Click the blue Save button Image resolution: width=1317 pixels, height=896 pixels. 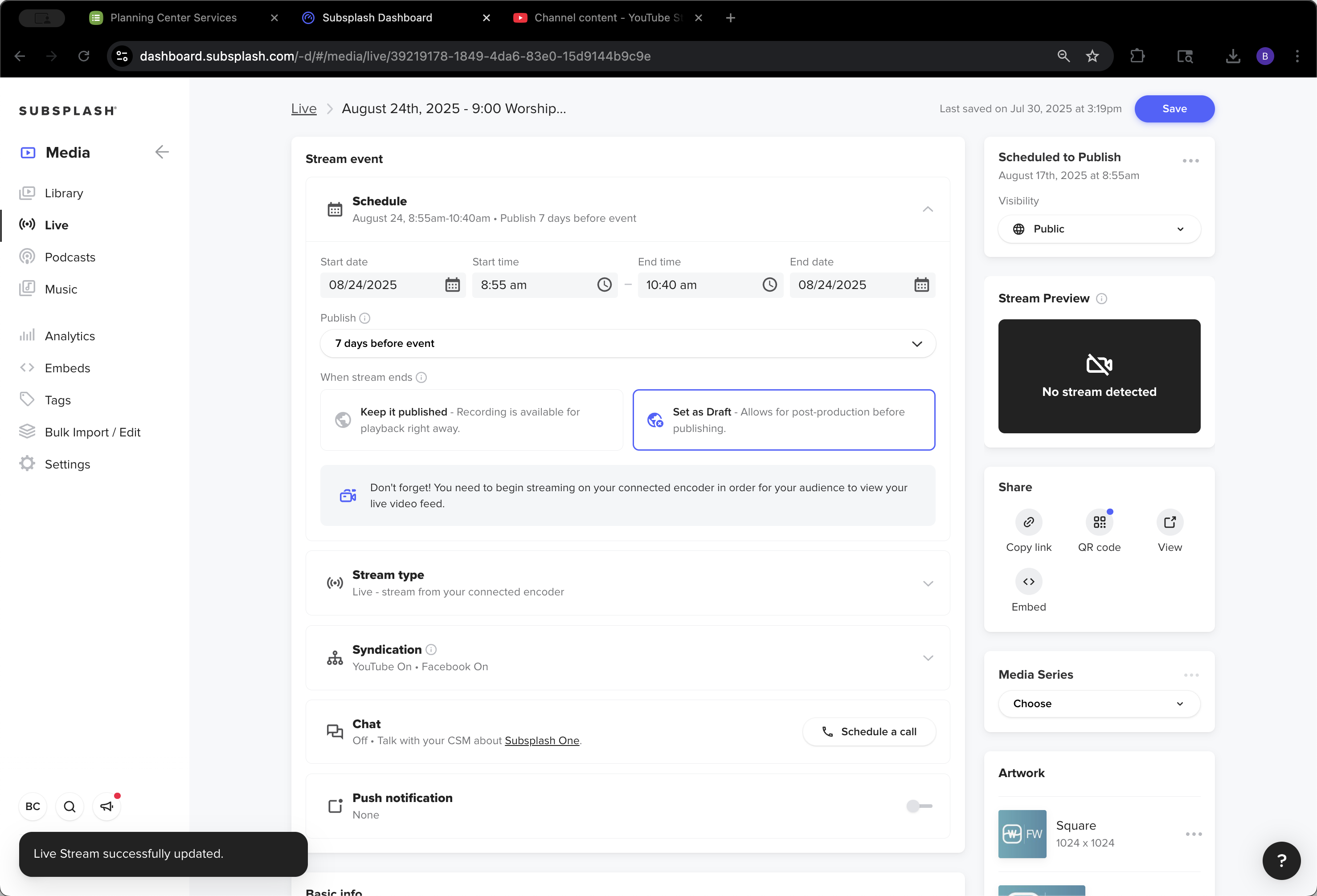1174,109
